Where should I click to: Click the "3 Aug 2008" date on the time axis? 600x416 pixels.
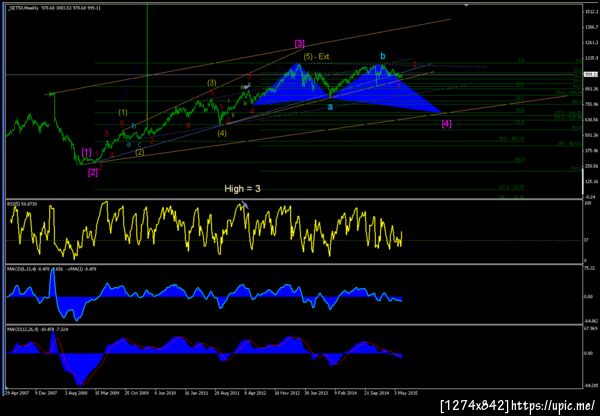coord(76,393)
